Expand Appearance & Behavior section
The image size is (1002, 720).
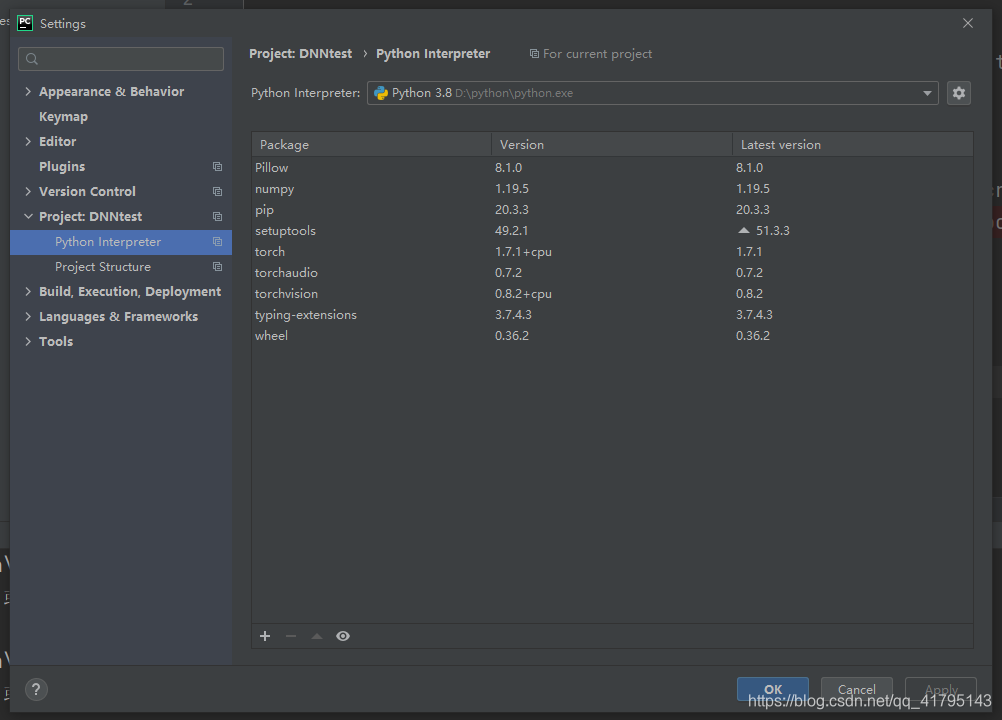[28, 91]
